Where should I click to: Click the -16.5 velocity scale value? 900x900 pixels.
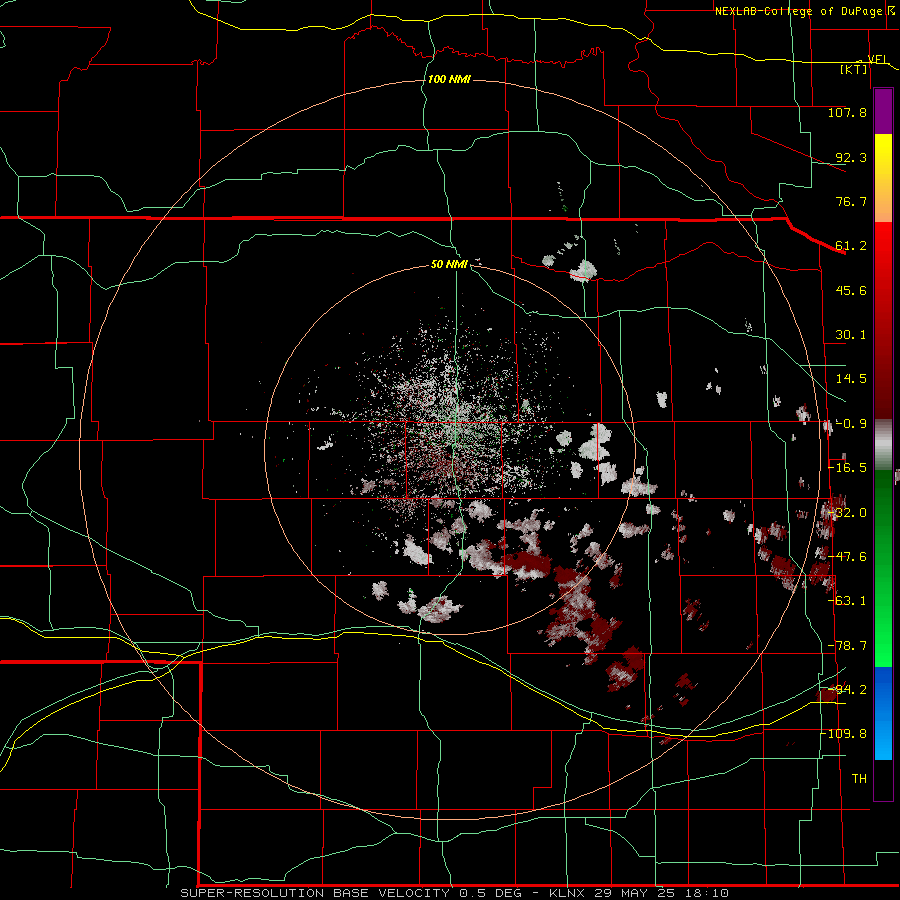(847, 468)
